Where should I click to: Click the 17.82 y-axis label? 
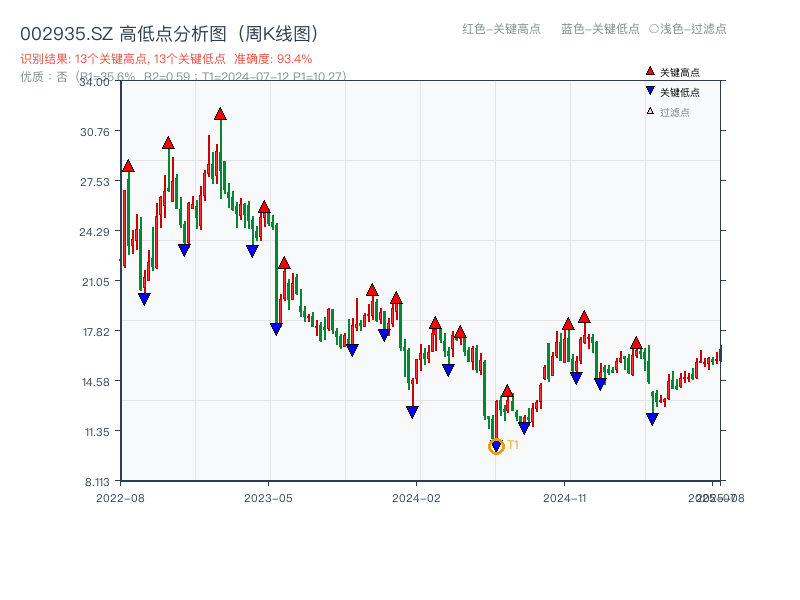coord(96,332)
